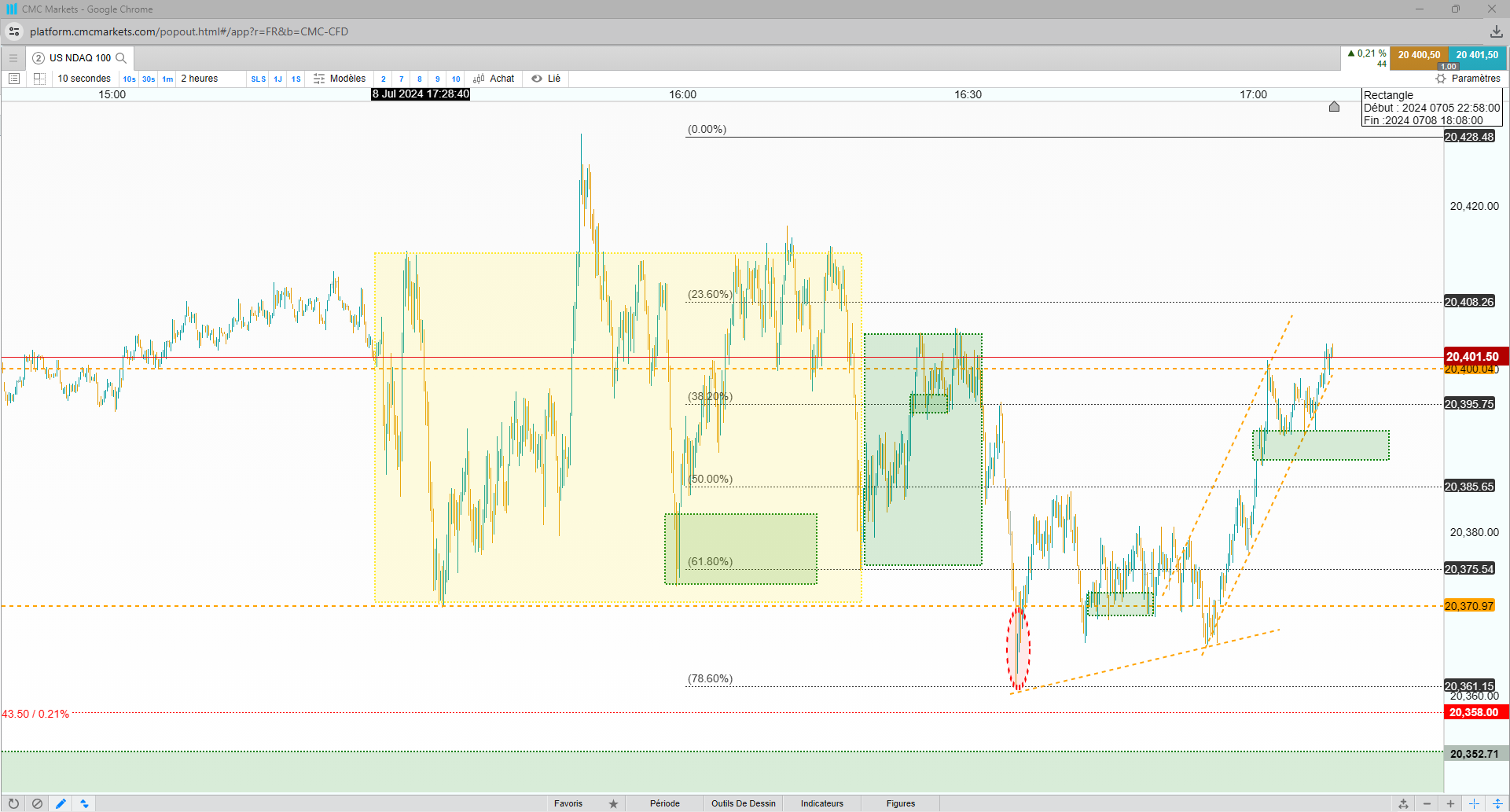Click the 8 Jul 2024 17:28:40 time marker
This screenshot has width=1510, height=812.
421,94
